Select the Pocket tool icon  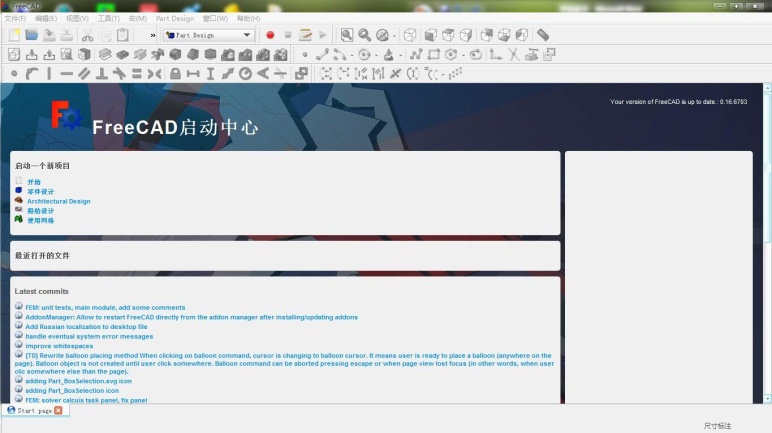[x=123, y=54]
